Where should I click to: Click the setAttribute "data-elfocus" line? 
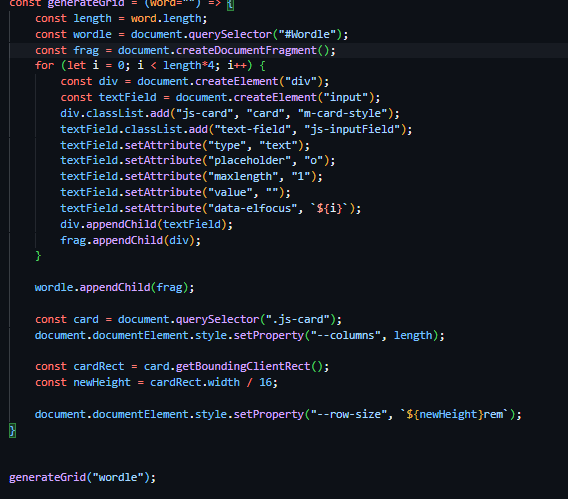210,208
